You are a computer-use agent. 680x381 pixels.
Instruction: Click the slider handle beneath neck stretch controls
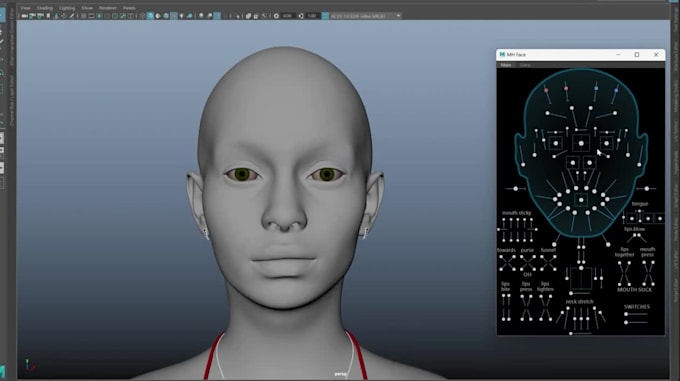pos(571,333)
